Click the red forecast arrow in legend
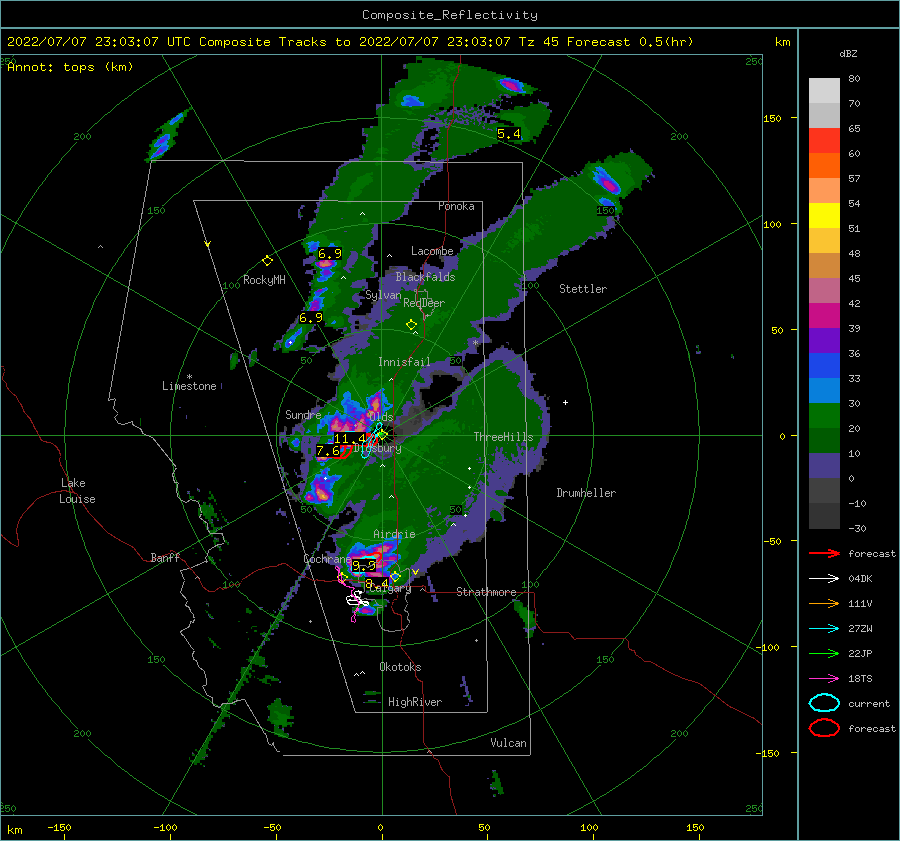The height and width of the screenshot is (841, 900). [x=824, y=553]
